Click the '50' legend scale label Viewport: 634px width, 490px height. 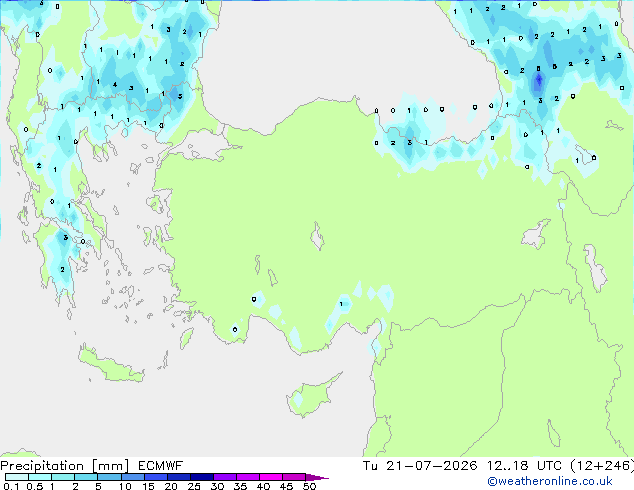[x=309, y=486]
